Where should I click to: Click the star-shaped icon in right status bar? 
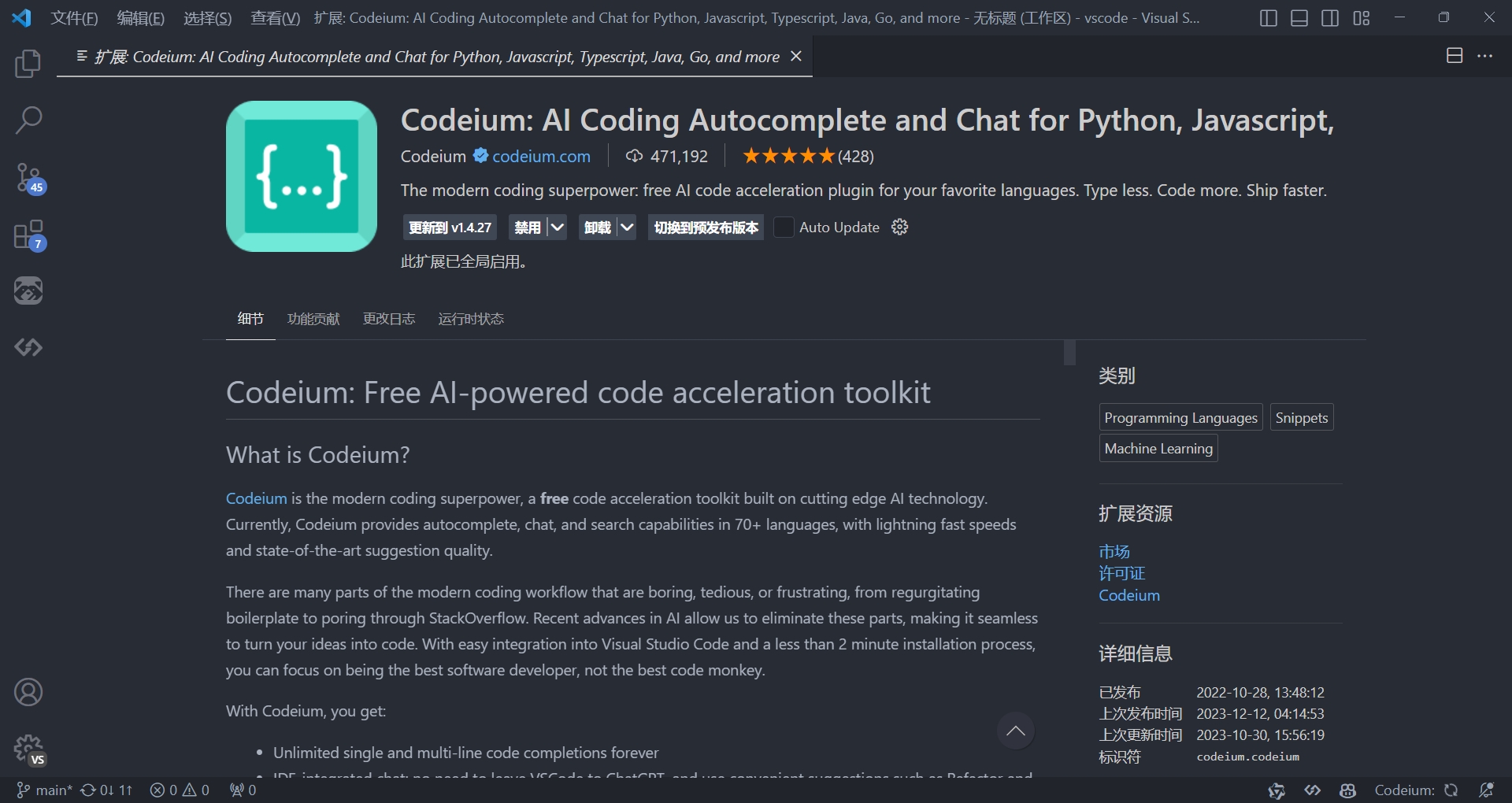[x=1277, y=790]
